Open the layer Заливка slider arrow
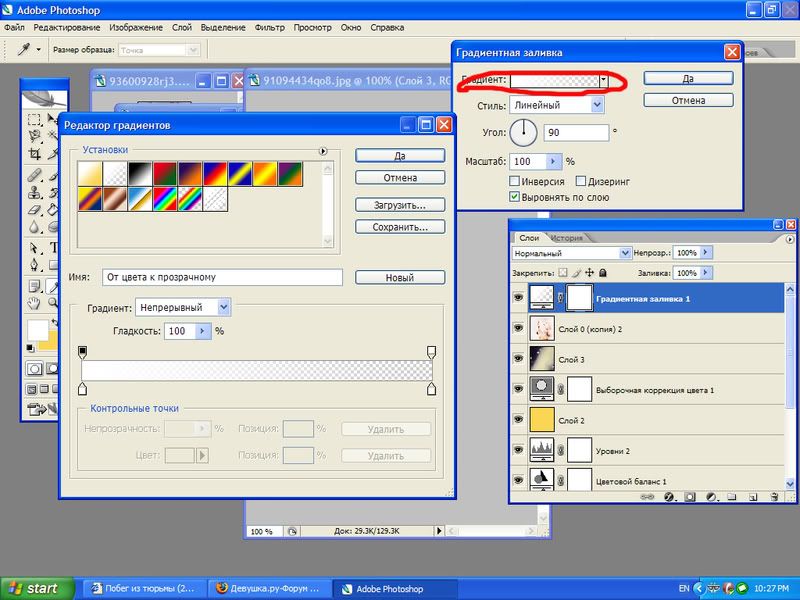The width and height of the screenshot is (800, 600). point(706,273)
